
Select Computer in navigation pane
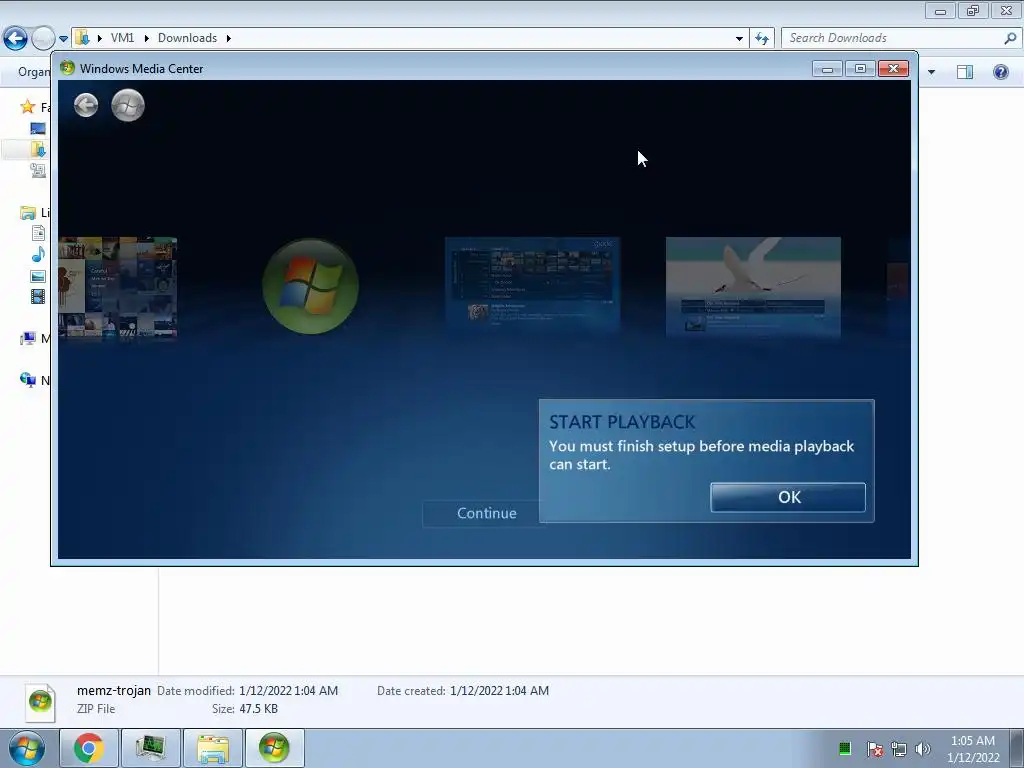28,338
